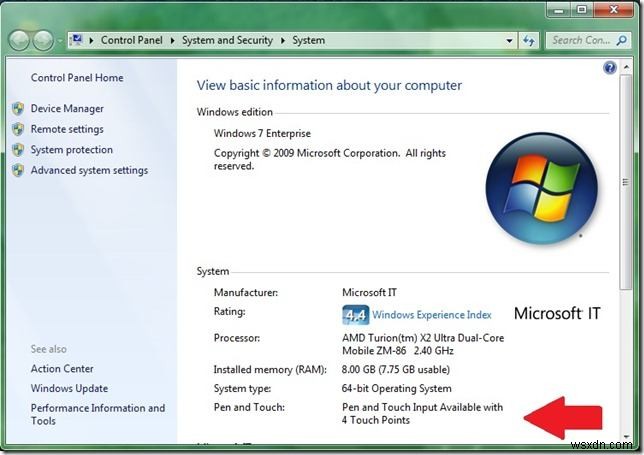Open Action Center under See also
This screenshot has width=644, height=455.
[62, 369]
